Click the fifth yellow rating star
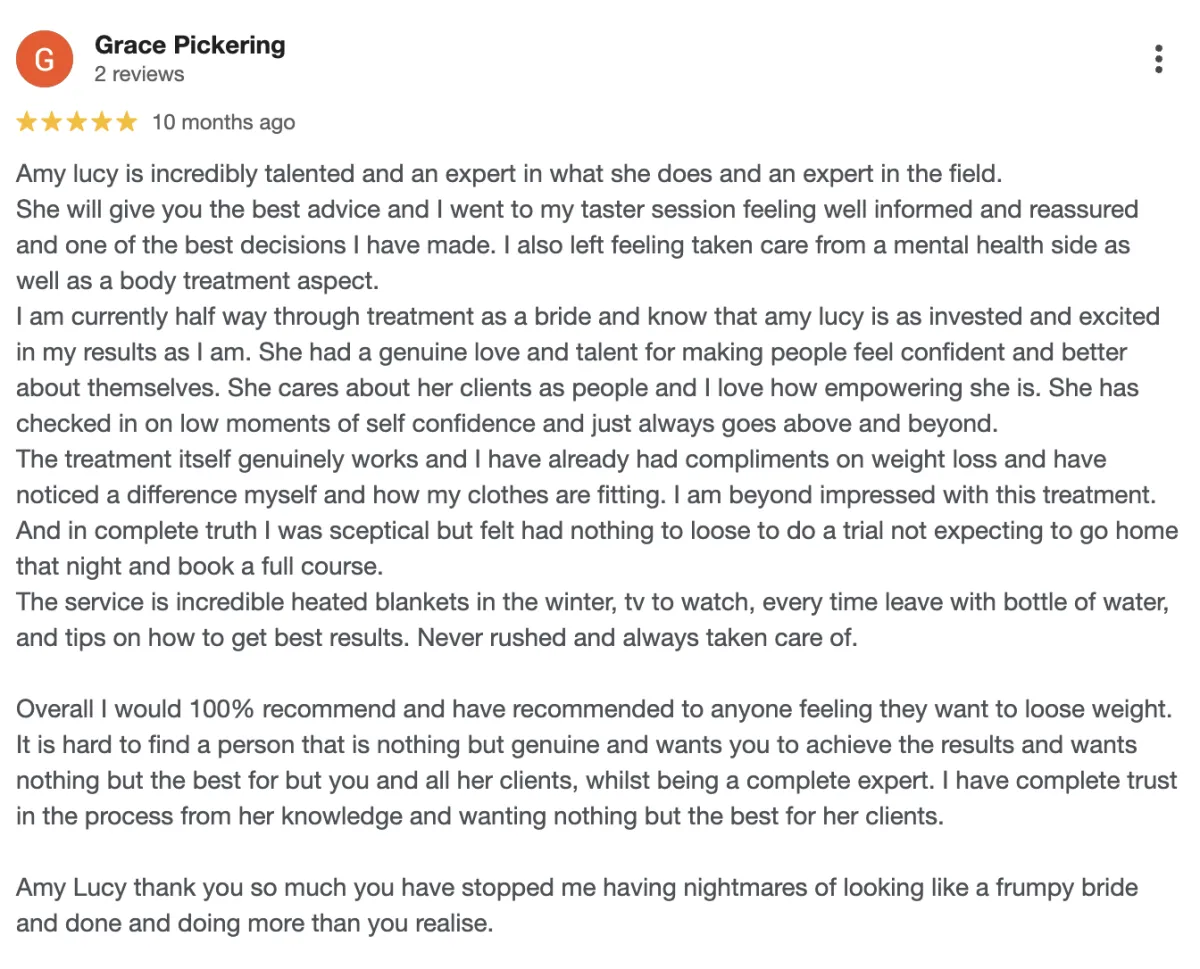Image resolution: width=1200 pixels, height=969 pixels. (x=126, y=122)
